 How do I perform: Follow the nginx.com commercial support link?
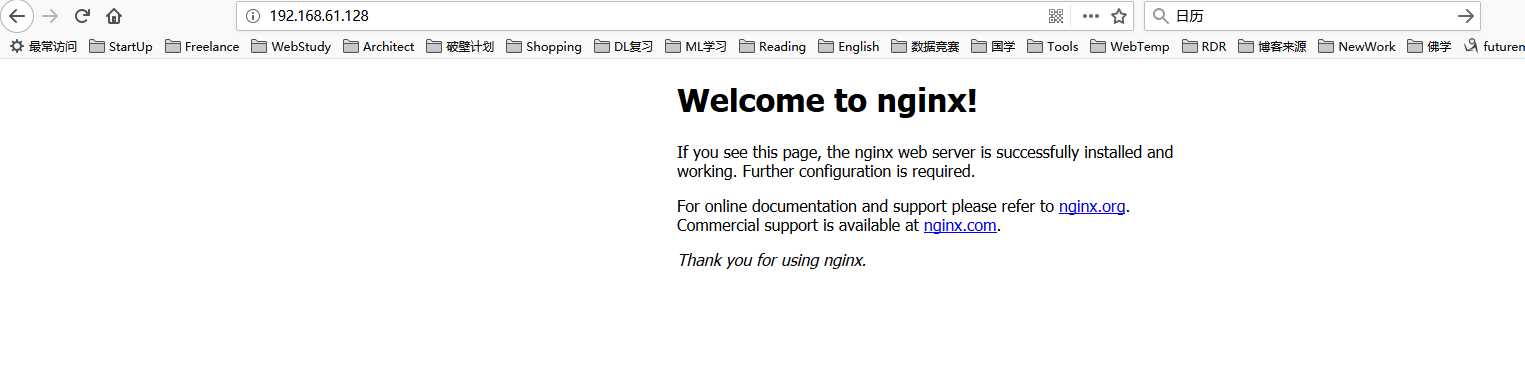pyautogui.click(x=960, y=226)
